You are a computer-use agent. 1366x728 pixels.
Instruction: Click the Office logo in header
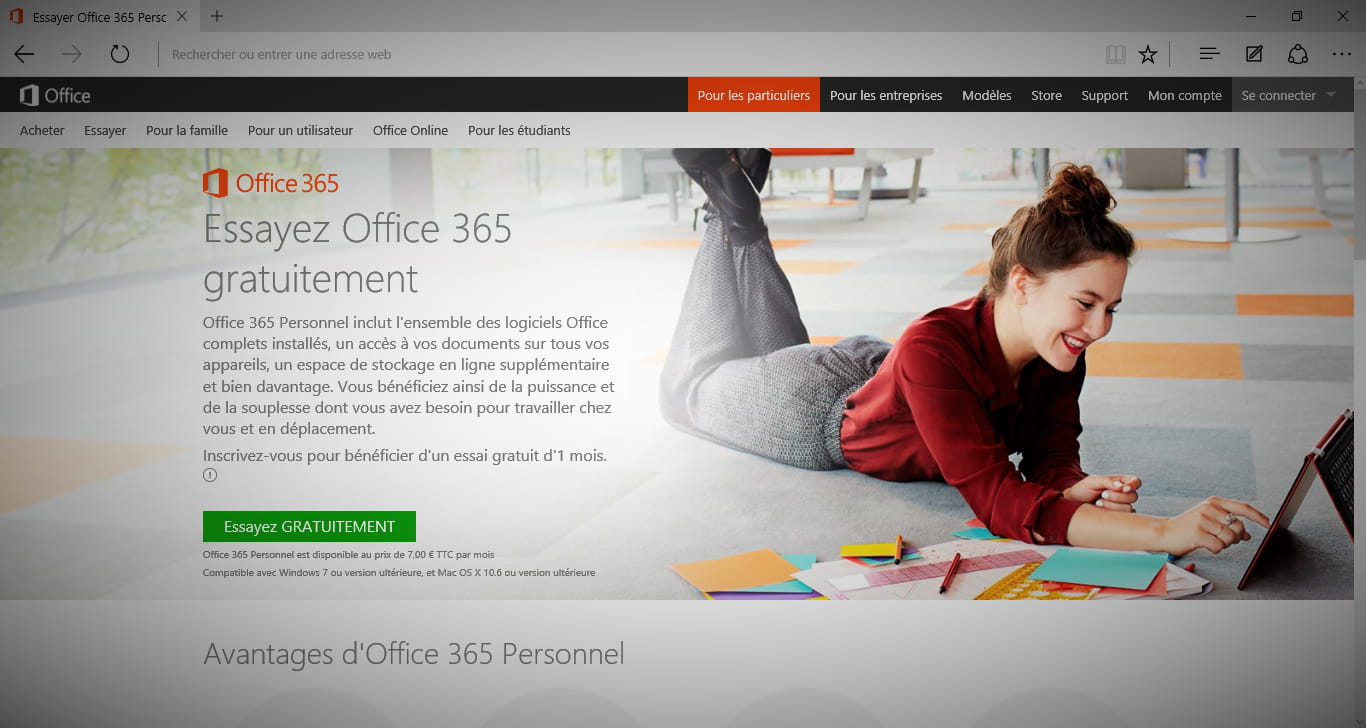point(55,96)
